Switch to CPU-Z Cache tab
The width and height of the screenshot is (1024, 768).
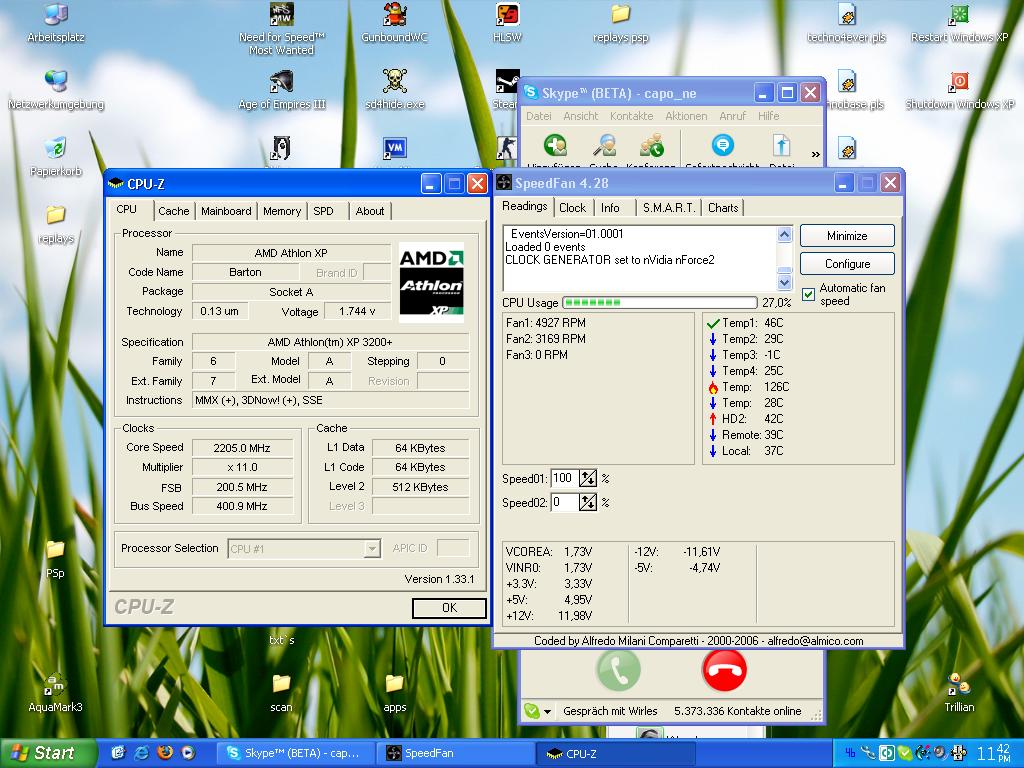click(x=174, y=211)
